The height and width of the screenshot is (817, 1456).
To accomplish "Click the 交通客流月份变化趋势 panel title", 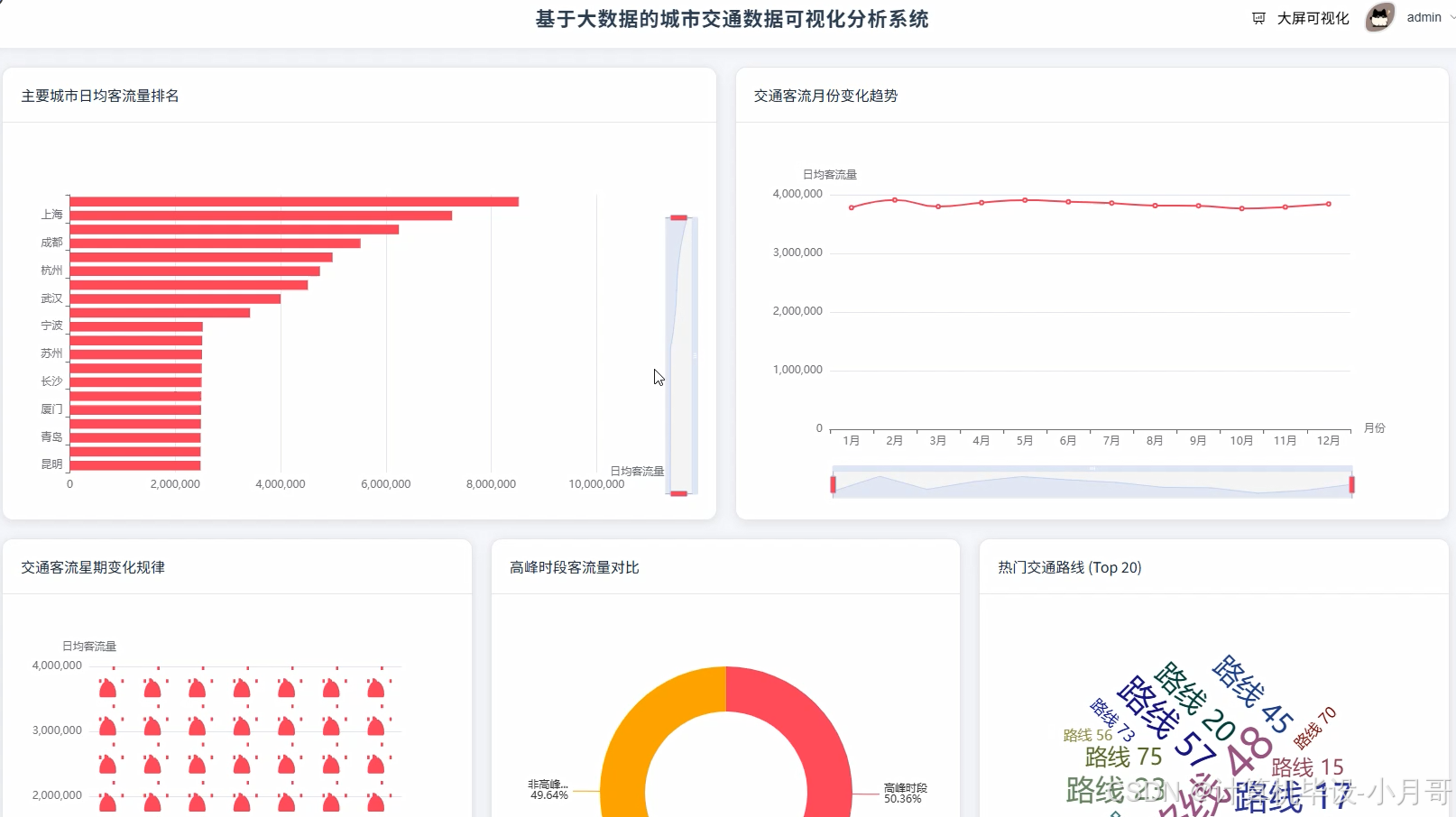I will click(x=825, y=96).
